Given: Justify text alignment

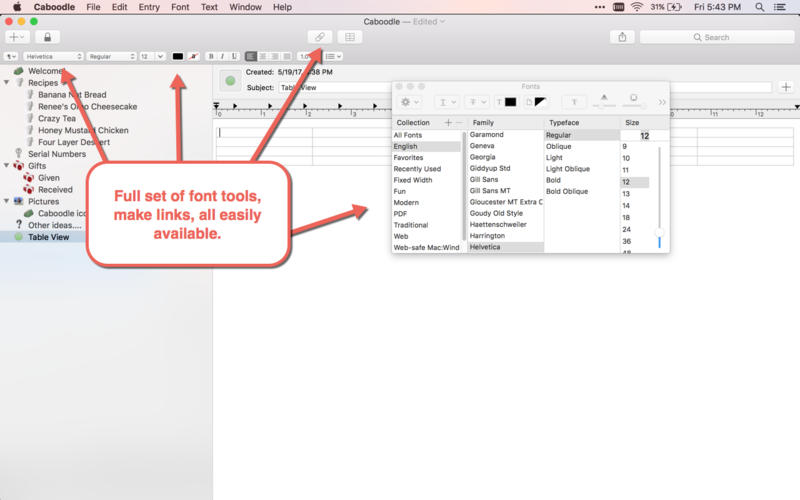Looking at the screenshot, I should tap(287, 56).
